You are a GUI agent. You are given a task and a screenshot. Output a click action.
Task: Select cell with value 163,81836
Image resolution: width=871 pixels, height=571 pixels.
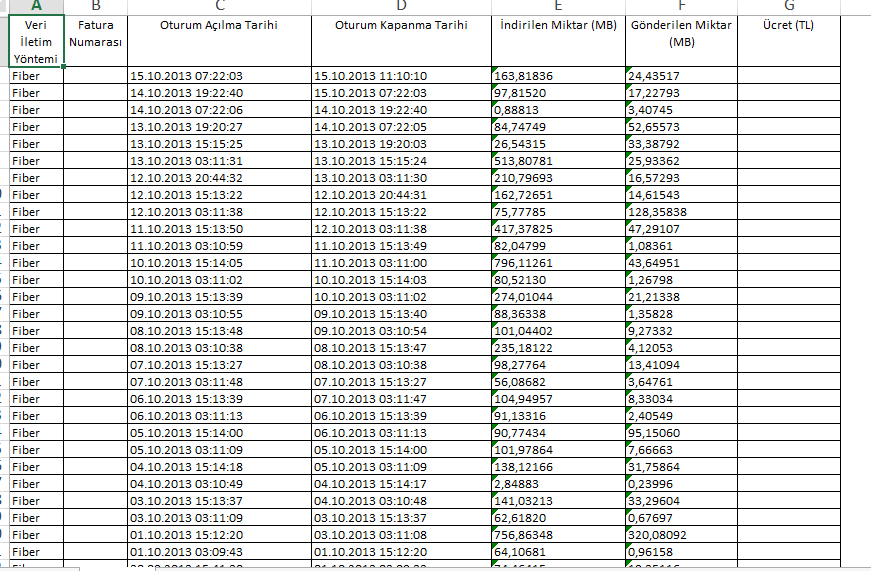click(558, 76)
